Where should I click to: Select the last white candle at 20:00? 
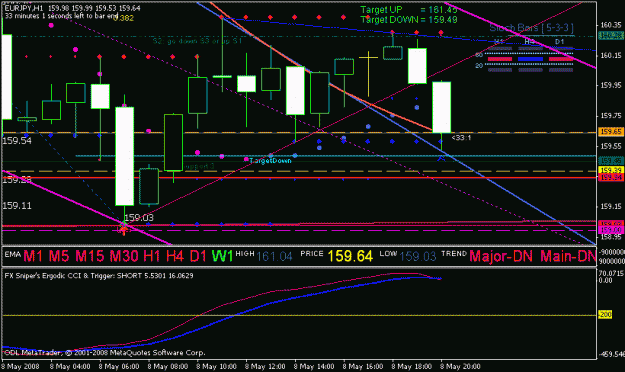442,107
